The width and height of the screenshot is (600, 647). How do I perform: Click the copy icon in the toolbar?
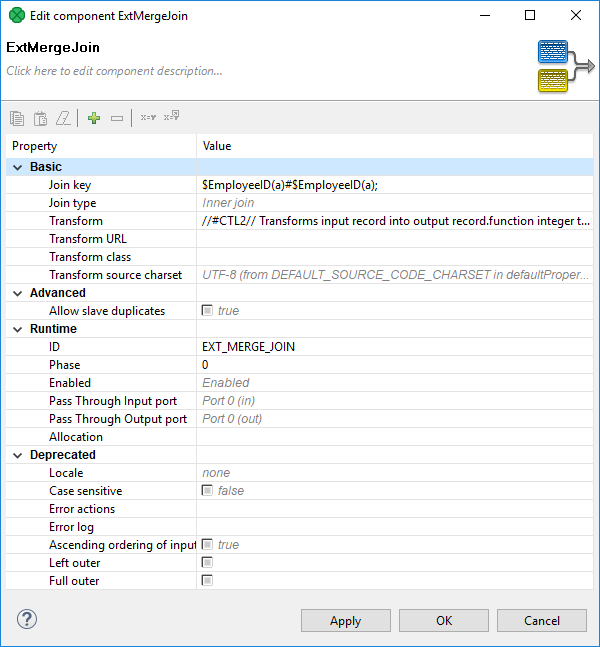tap(17, 118)
